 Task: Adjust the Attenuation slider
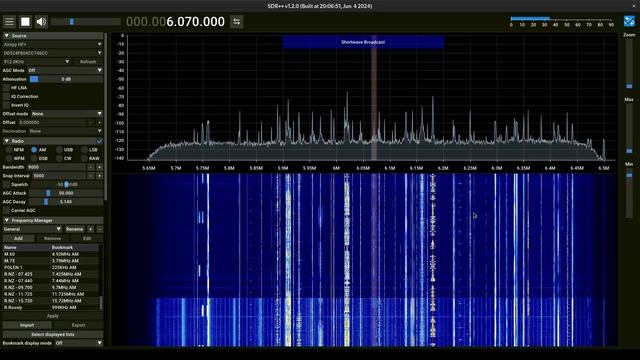tap(66, 79)
